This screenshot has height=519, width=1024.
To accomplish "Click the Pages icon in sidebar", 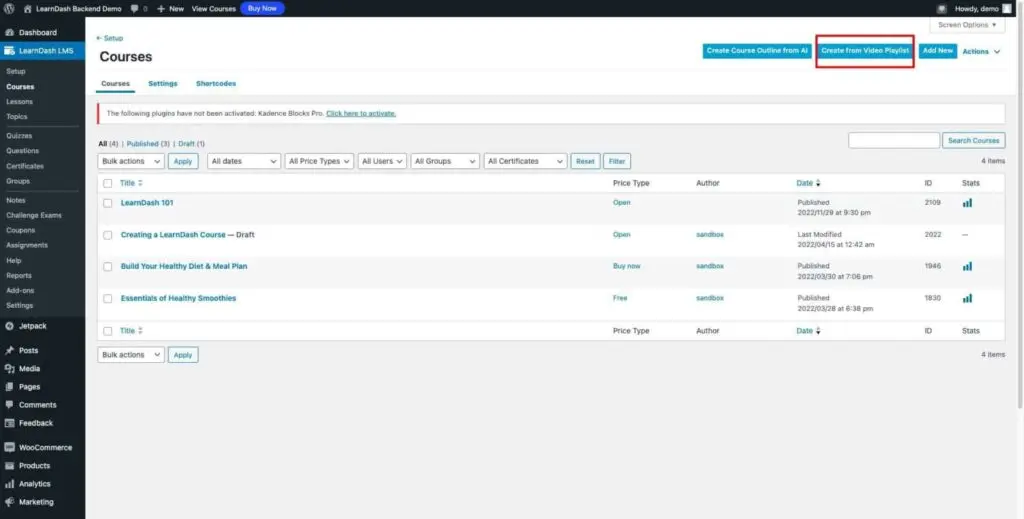I will coord(10,387).
